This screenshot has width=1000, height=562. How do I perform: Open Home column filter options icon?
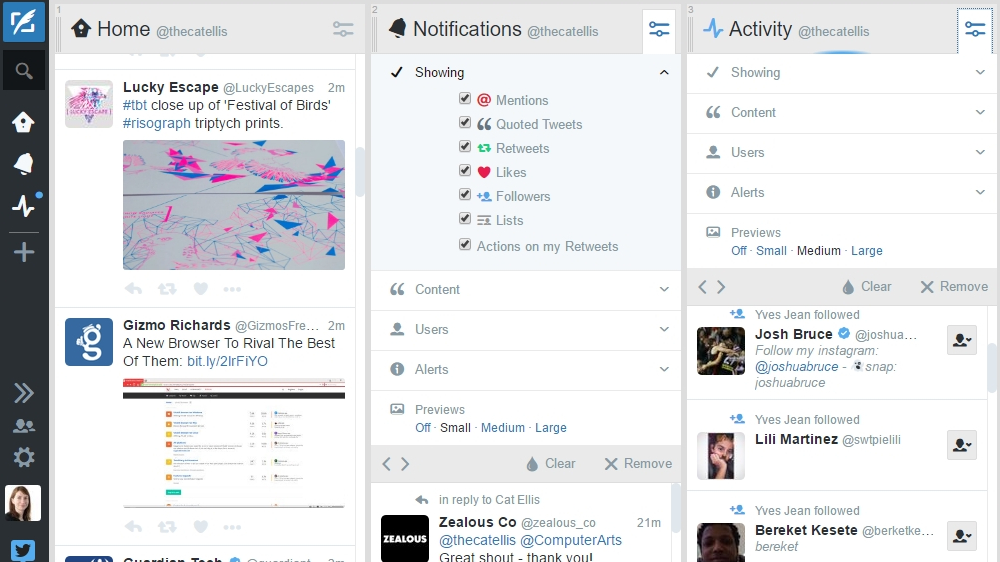tap(343, 29)
